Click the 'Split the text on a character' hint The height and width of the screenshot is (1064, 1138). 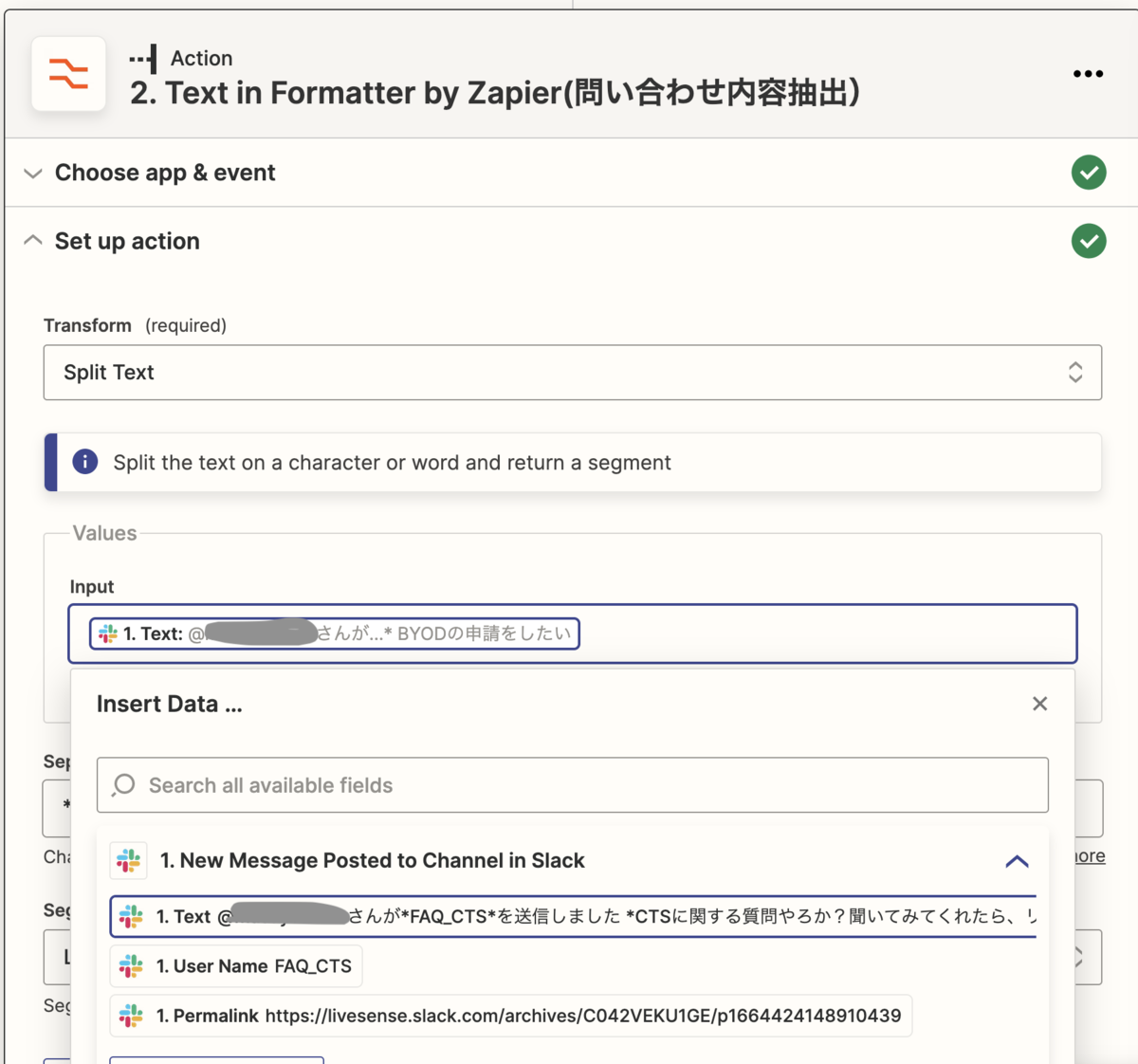tap(392, 463)
